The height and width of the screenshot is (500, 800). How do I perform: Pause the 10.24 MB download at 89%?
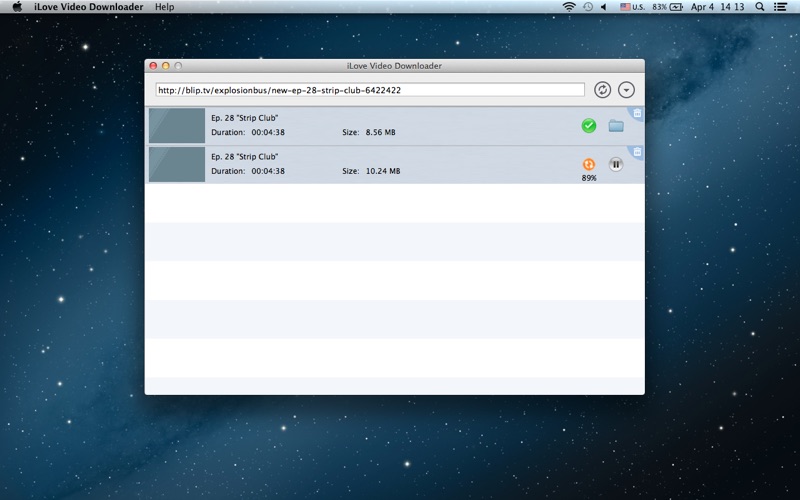[x=616, y=164]
